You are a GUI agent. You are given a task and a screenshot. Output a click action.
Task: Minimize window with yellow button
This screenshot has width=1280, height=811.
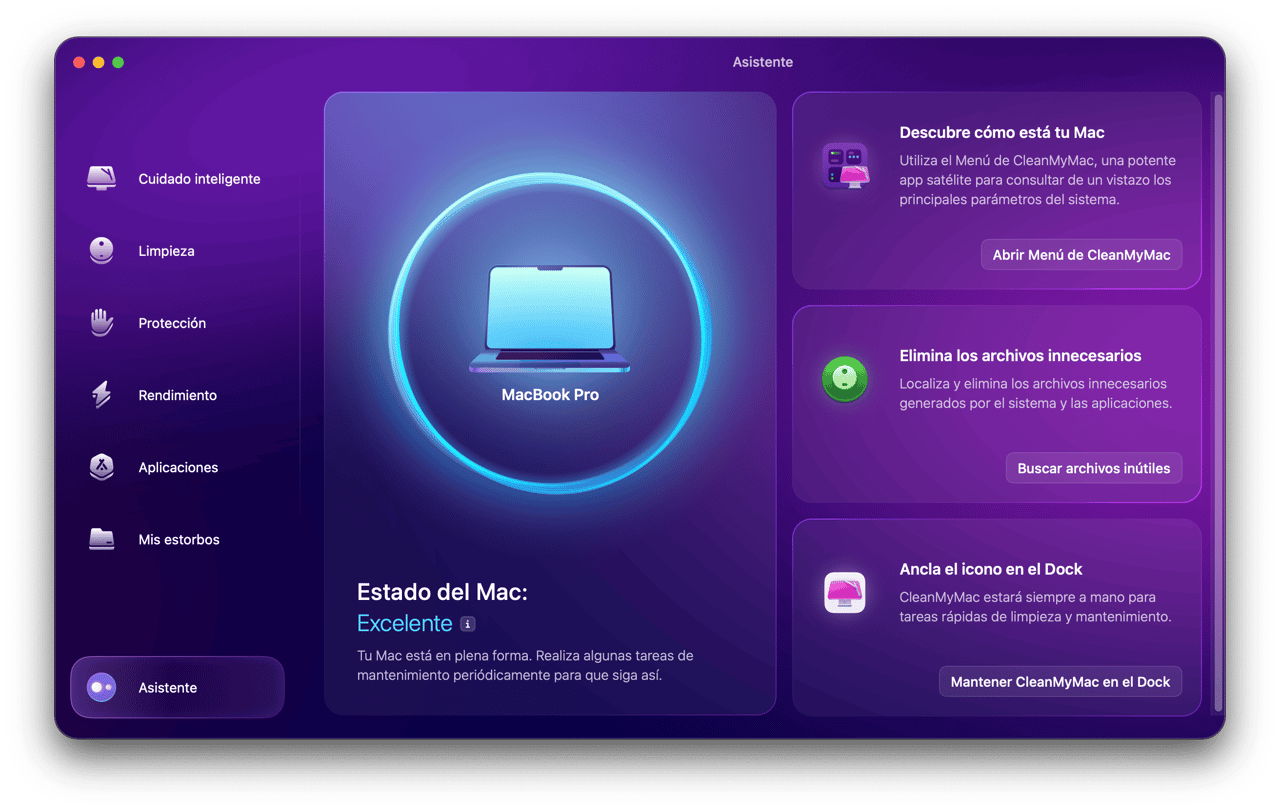98,62
